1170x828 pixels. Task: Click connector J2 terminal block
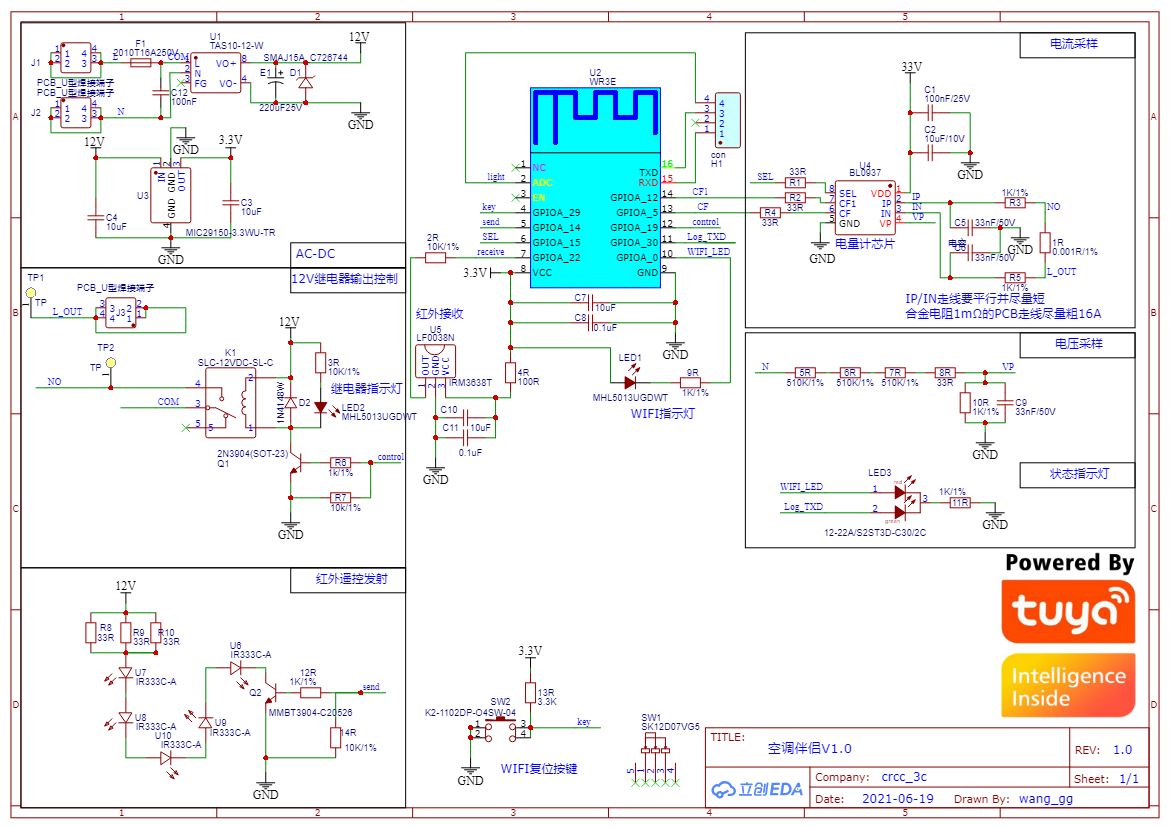75,113
